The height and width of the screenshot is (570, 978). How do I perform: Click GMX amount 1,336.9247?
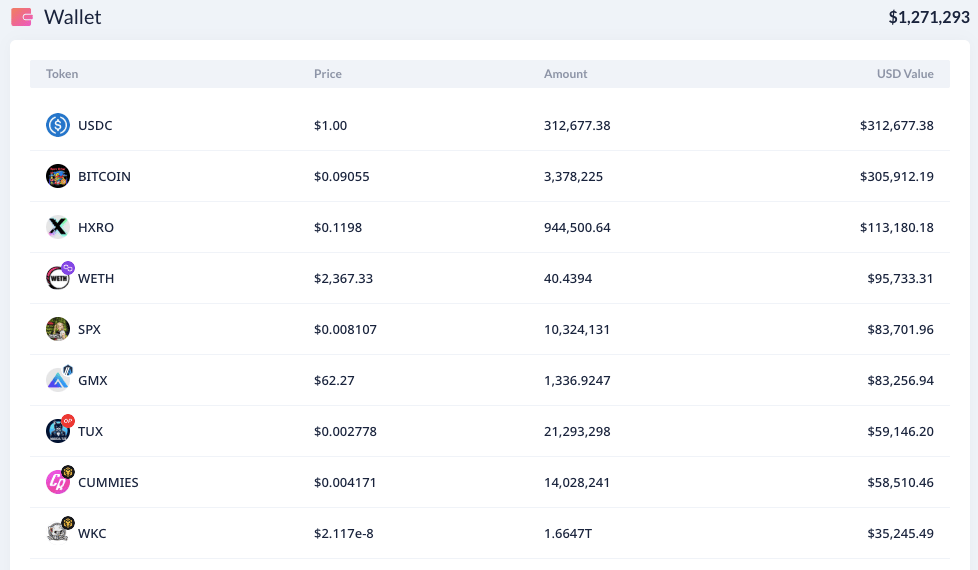577,380
